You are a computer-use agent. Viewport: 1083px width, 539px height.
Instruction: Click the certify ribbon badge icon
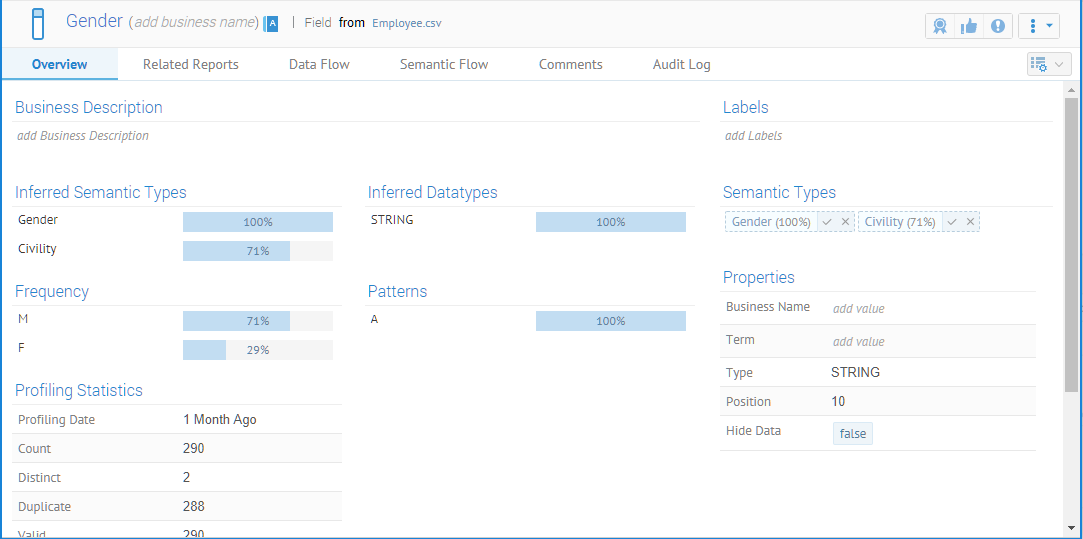coord(940,26)
